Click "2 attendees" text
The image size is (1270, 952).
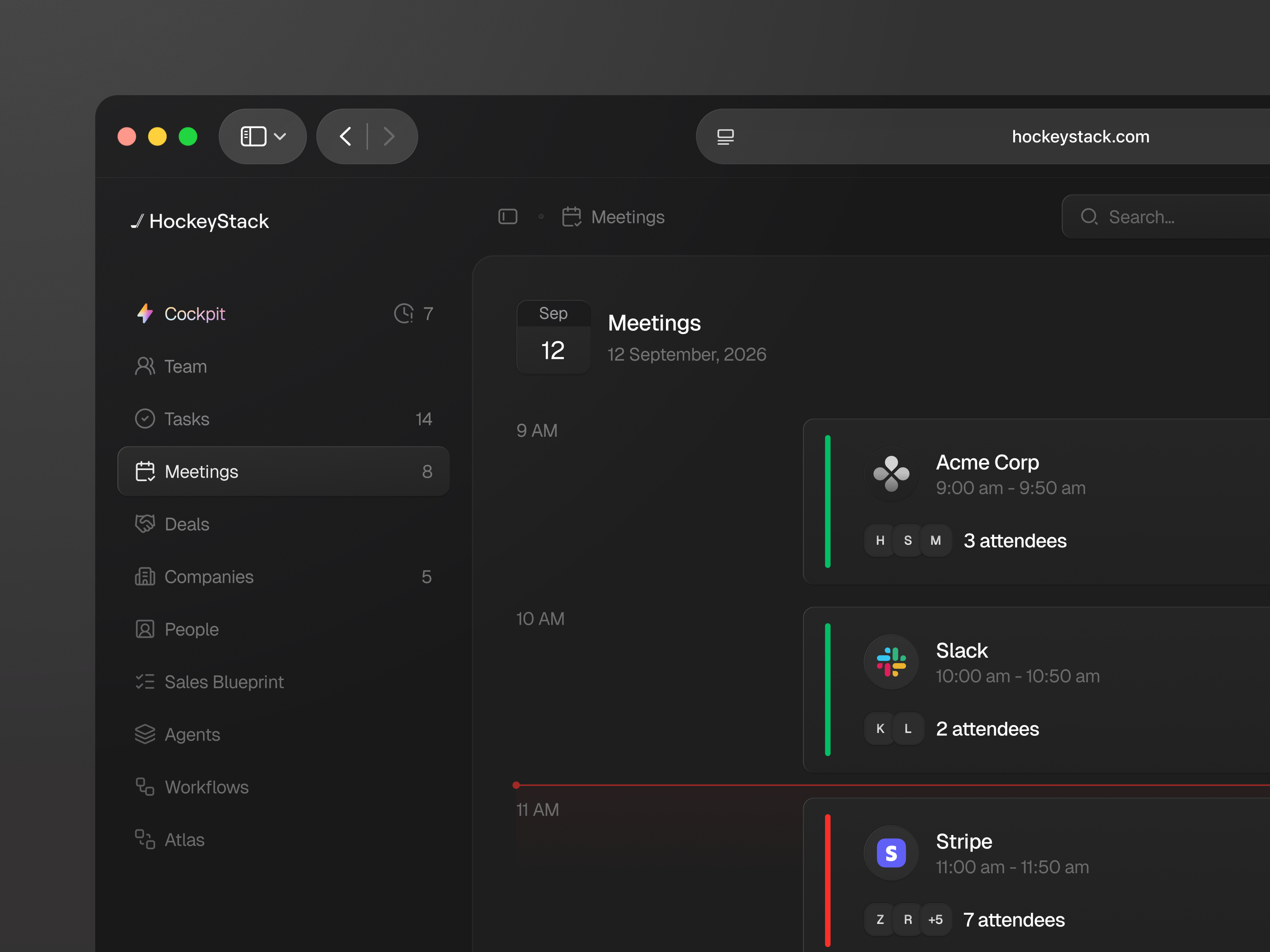[x=987, y=729]
